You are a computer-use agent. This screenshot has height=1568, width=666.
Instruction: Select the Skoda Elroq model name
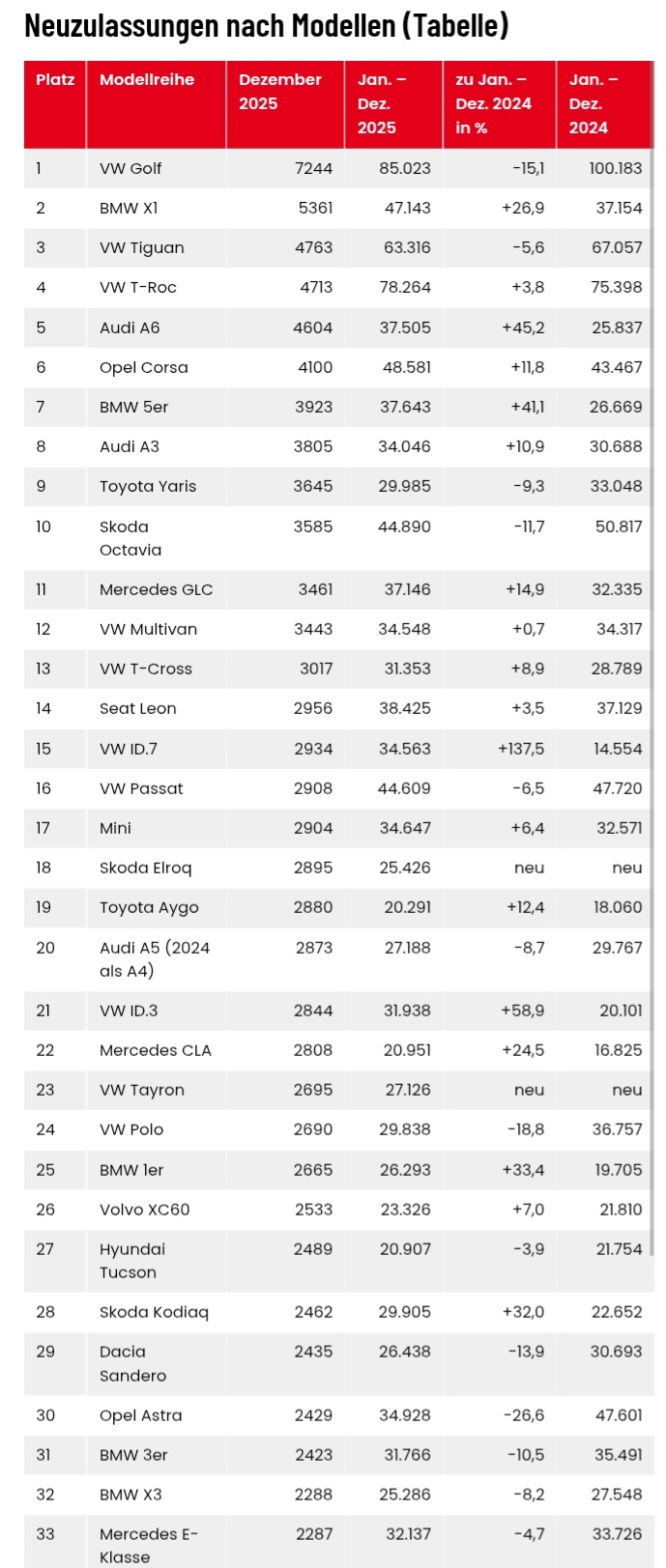point(146,868)
